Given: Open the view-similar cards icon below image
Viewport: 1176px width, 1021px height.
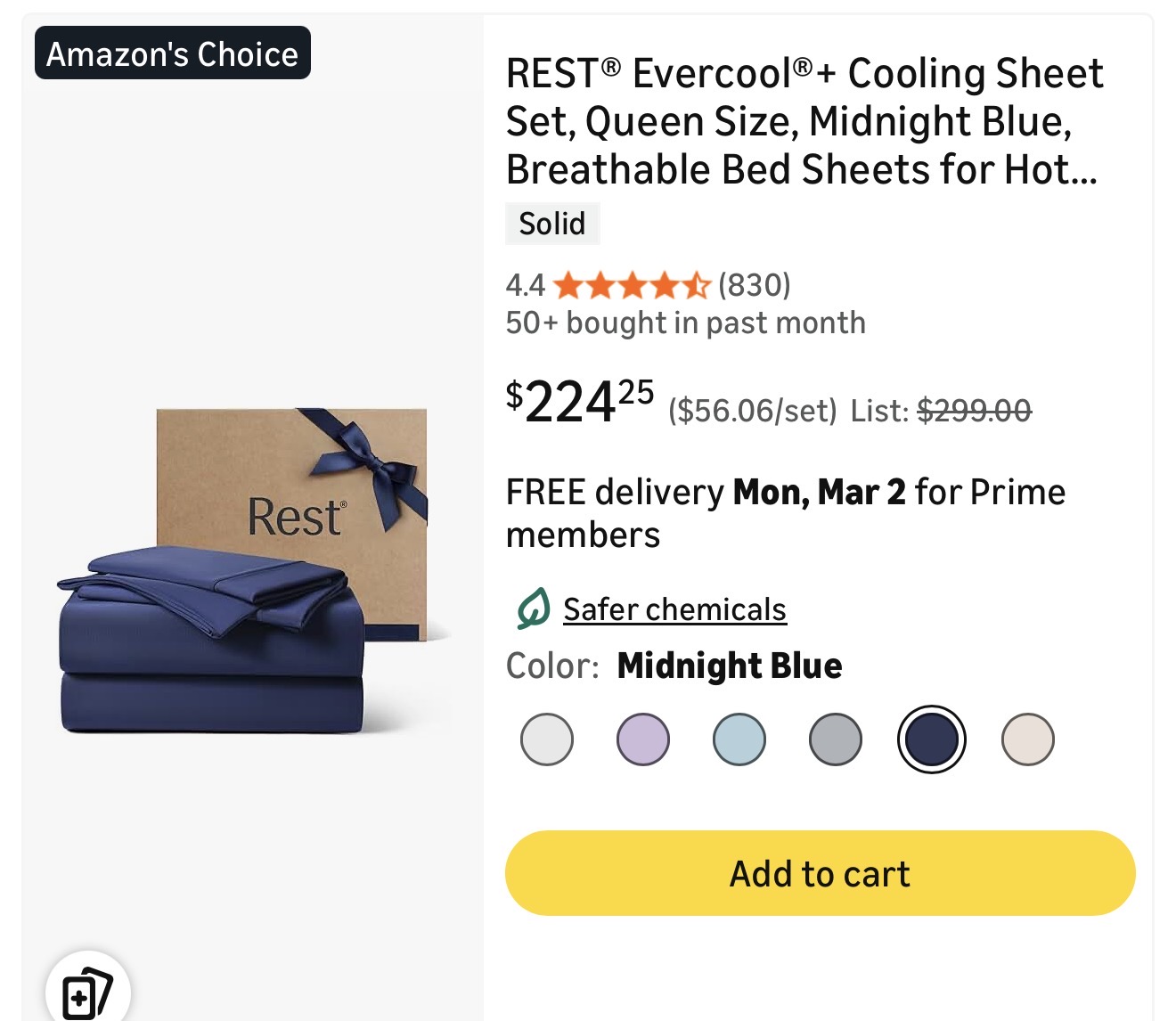Looking at the screenshot, I should pyautogui.click(x=87, y=992).
